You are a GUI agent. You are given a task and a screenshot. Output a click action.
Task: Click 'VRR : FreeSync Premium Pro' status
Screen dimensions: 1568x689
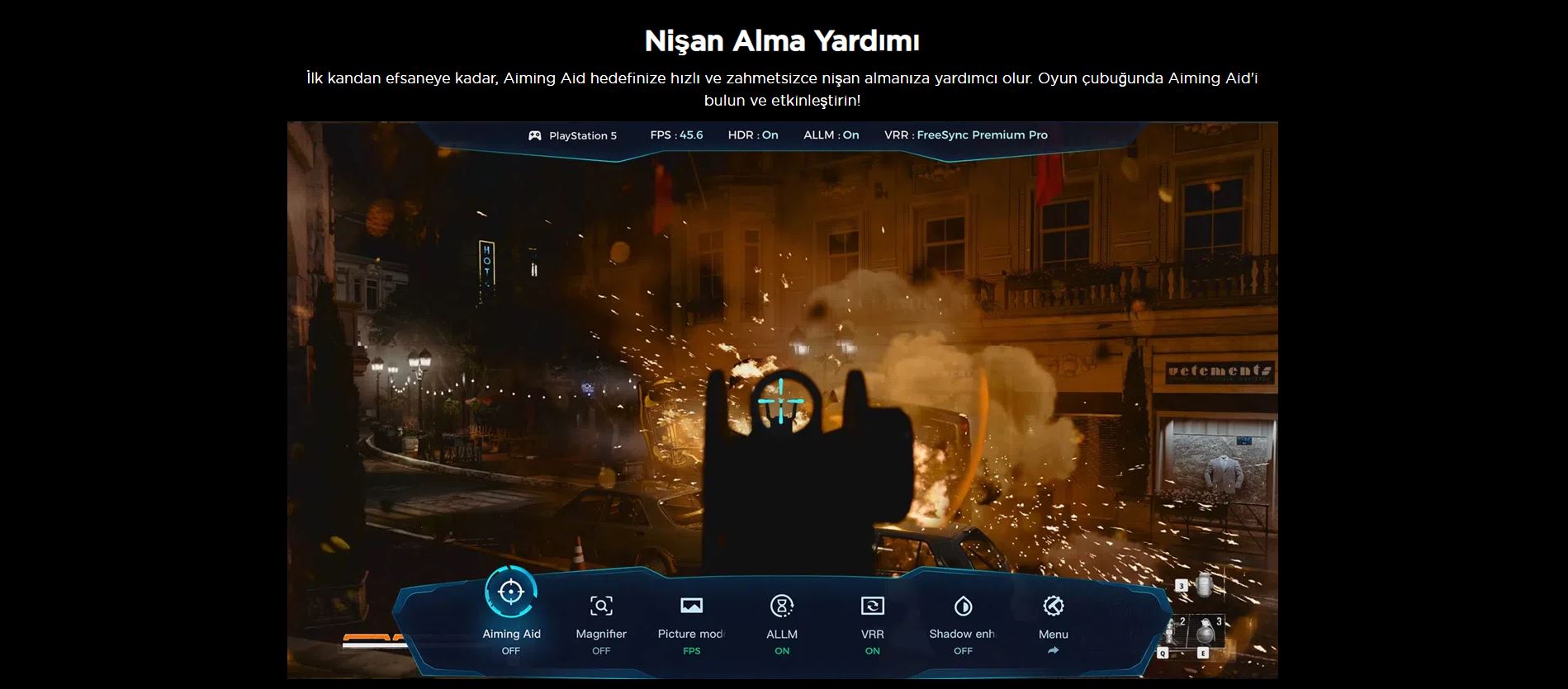coord(966,135)
